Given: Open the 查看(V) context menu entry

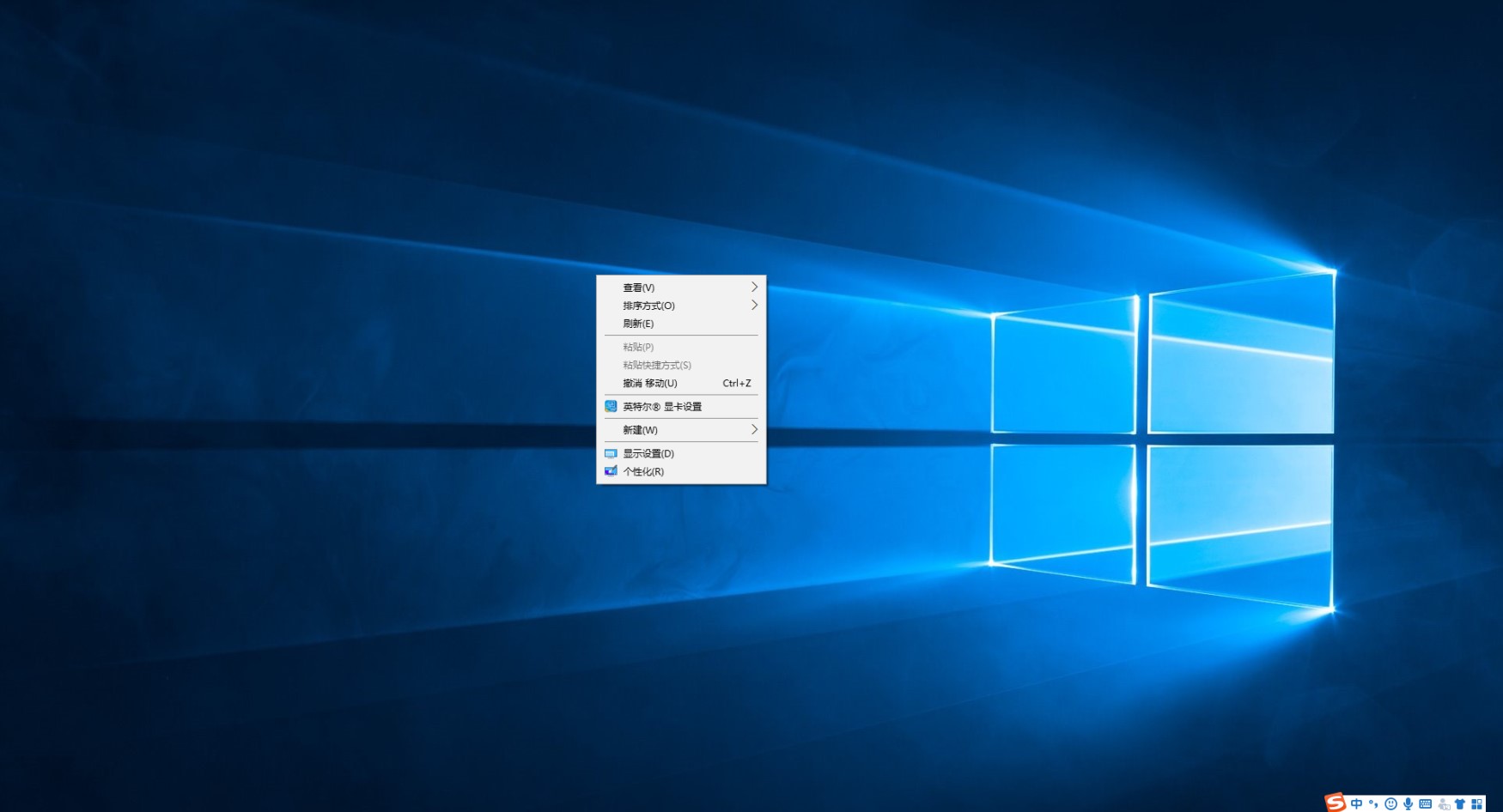Looking at the screenshot, I should click(681, 288).
